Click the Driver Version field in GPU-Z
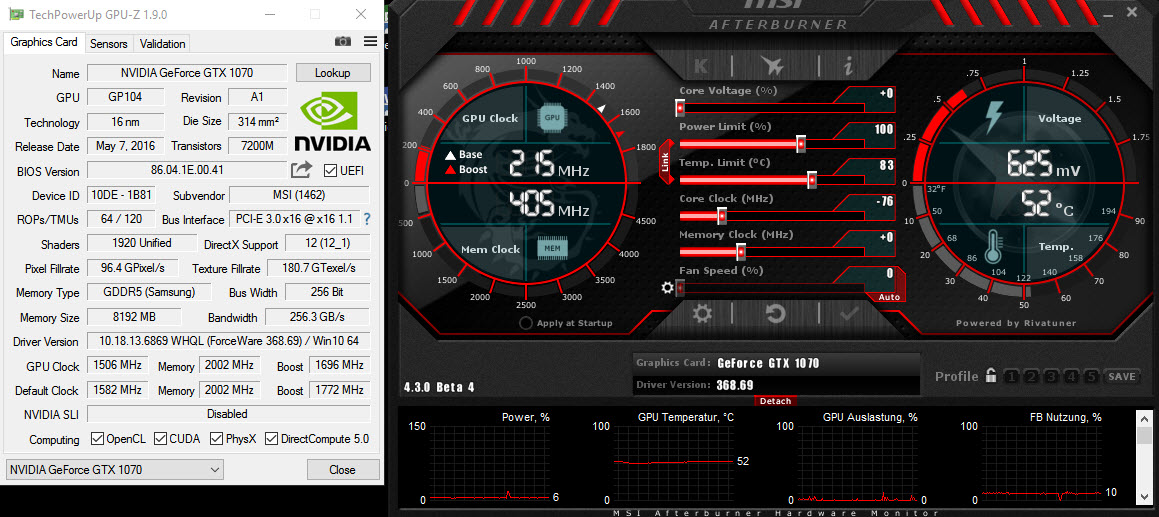Viewport: 1159px width, 517px height. tap(228, 341)
